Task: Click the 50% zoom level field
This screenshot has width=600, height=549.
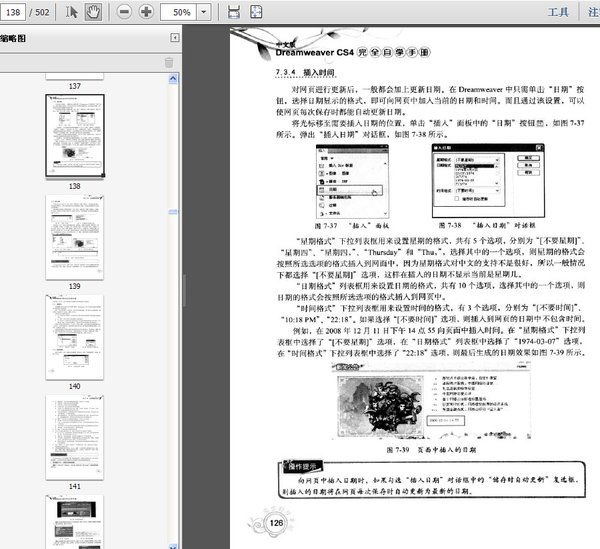Action: click(179, 12)
